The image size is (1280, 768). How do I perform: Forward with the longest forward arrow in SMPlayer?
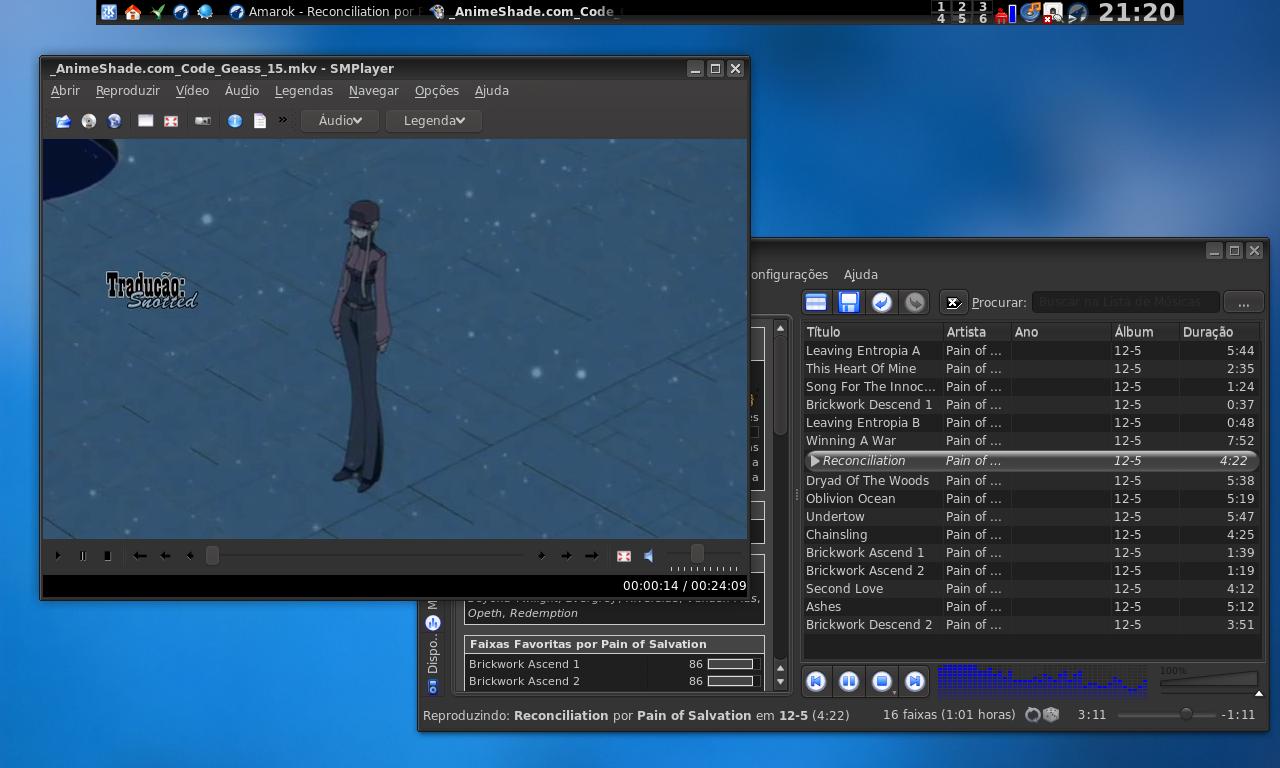[591, 556]
